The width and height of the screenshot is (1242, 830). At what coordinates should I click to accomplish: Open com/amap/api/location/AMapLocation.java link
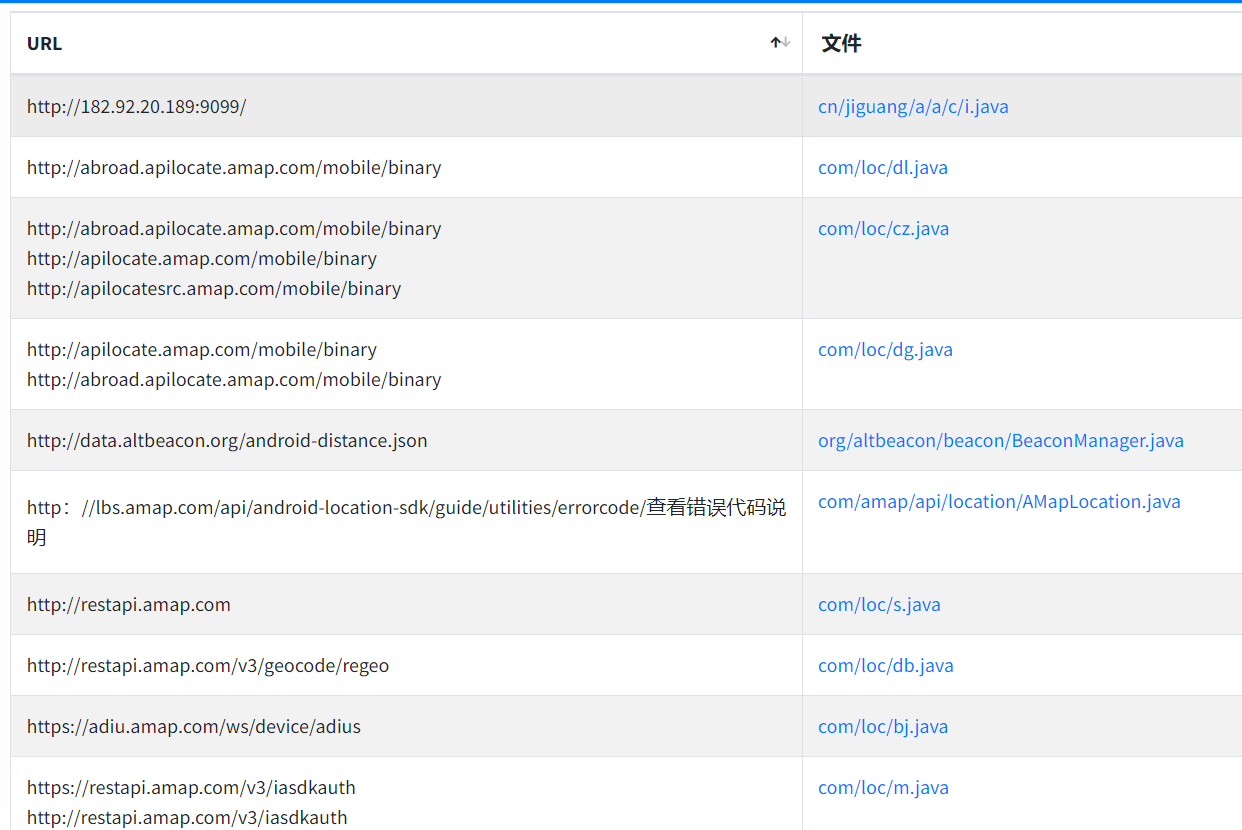[x=999, y=501]
